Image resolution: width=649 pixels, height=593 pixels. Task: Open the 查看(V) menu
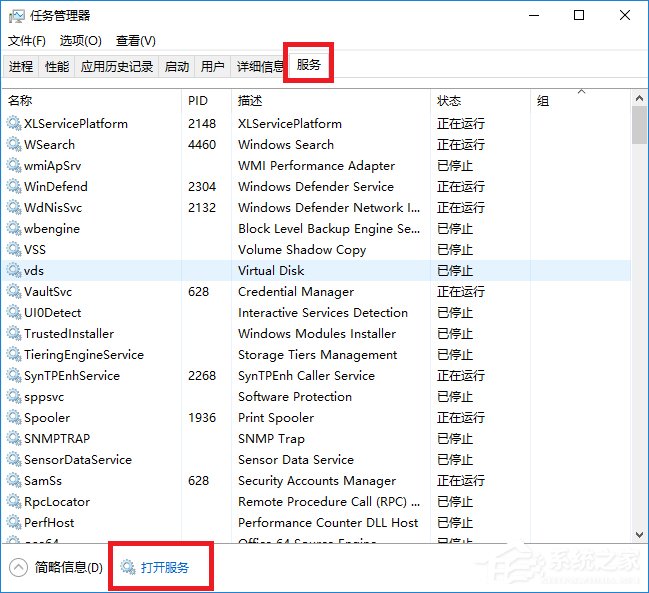click(136, 41)
